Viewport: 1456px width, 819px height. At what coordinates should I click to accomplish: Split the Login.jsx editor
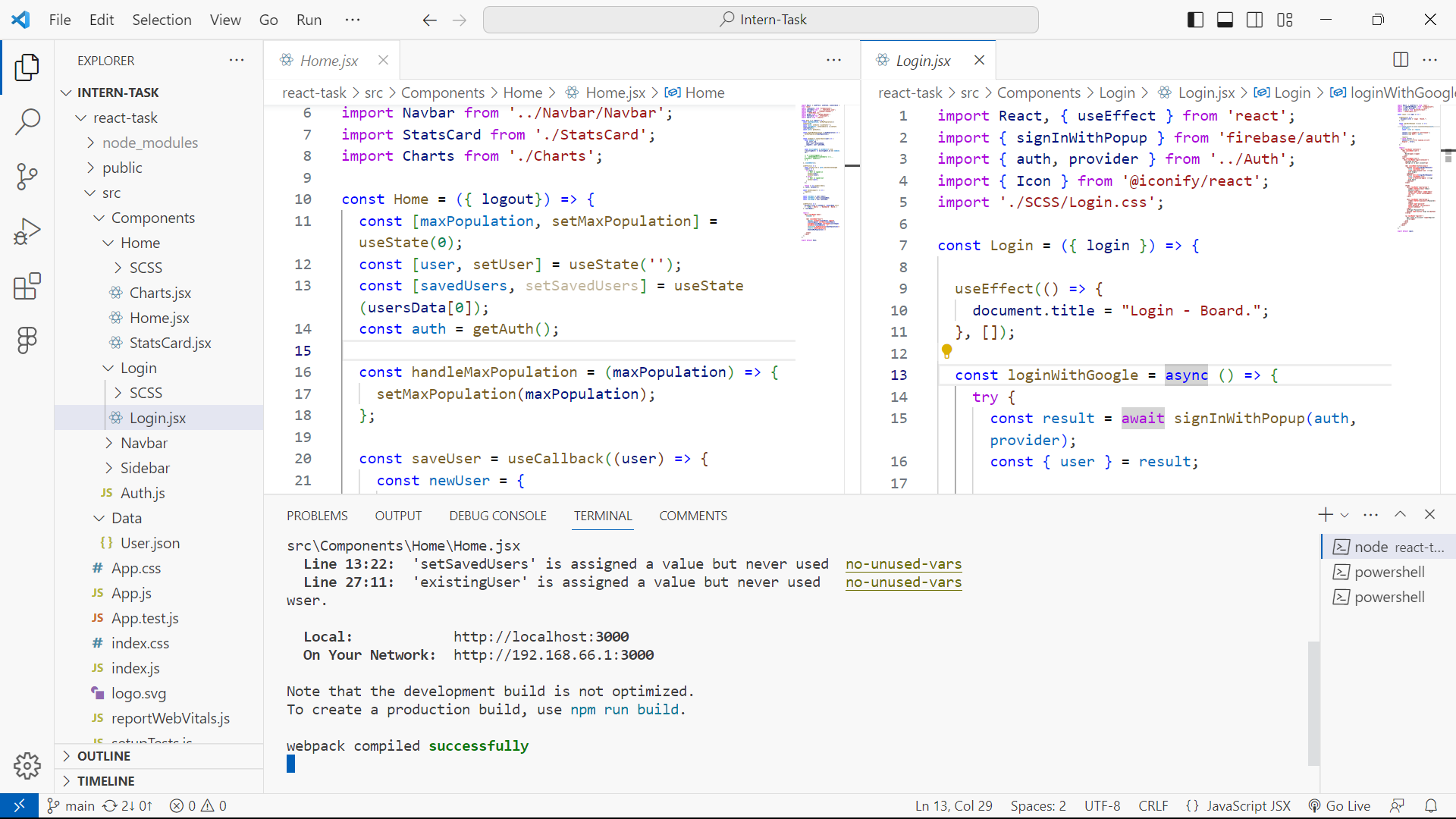tap(1400, 60)
